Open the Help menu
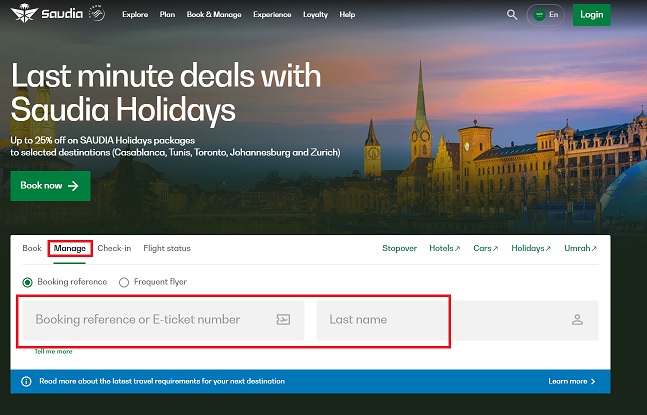This screenshot has width=647, height=415. point(347,14)
